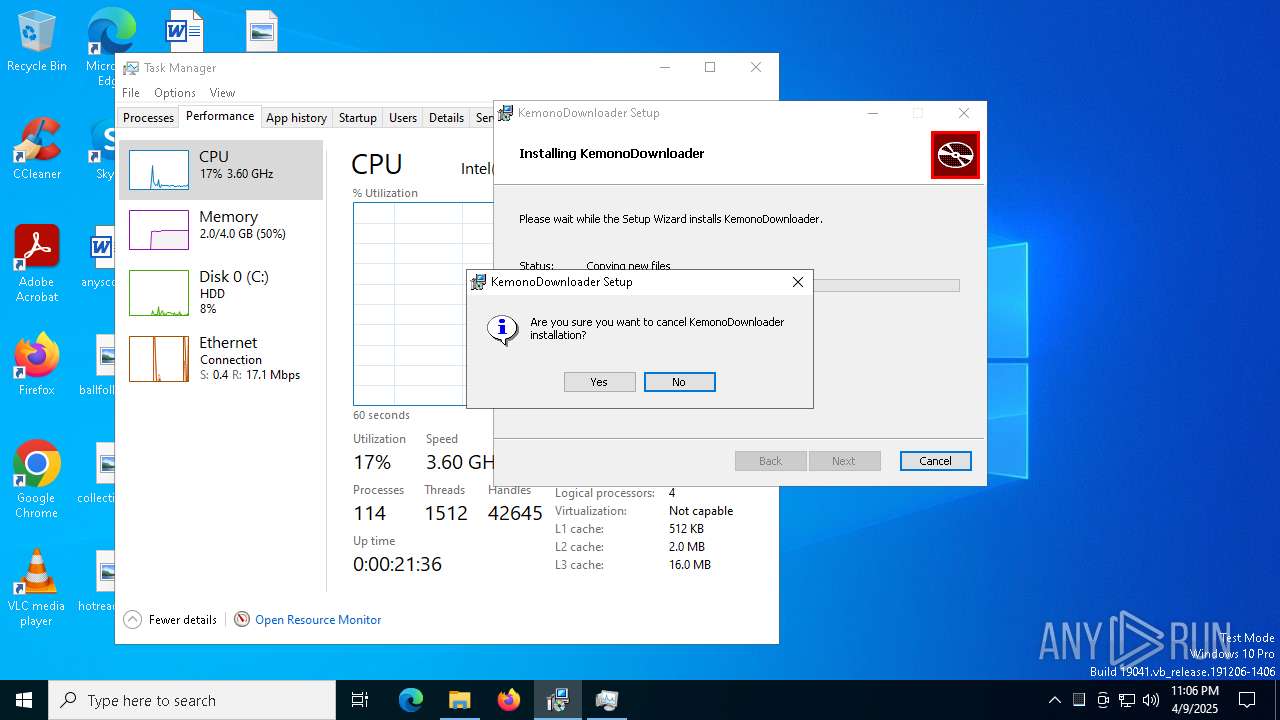This screenshot has width=1280, height=720.
Task: Click the L3 cache value 16.0 MB
Action: 690,565
